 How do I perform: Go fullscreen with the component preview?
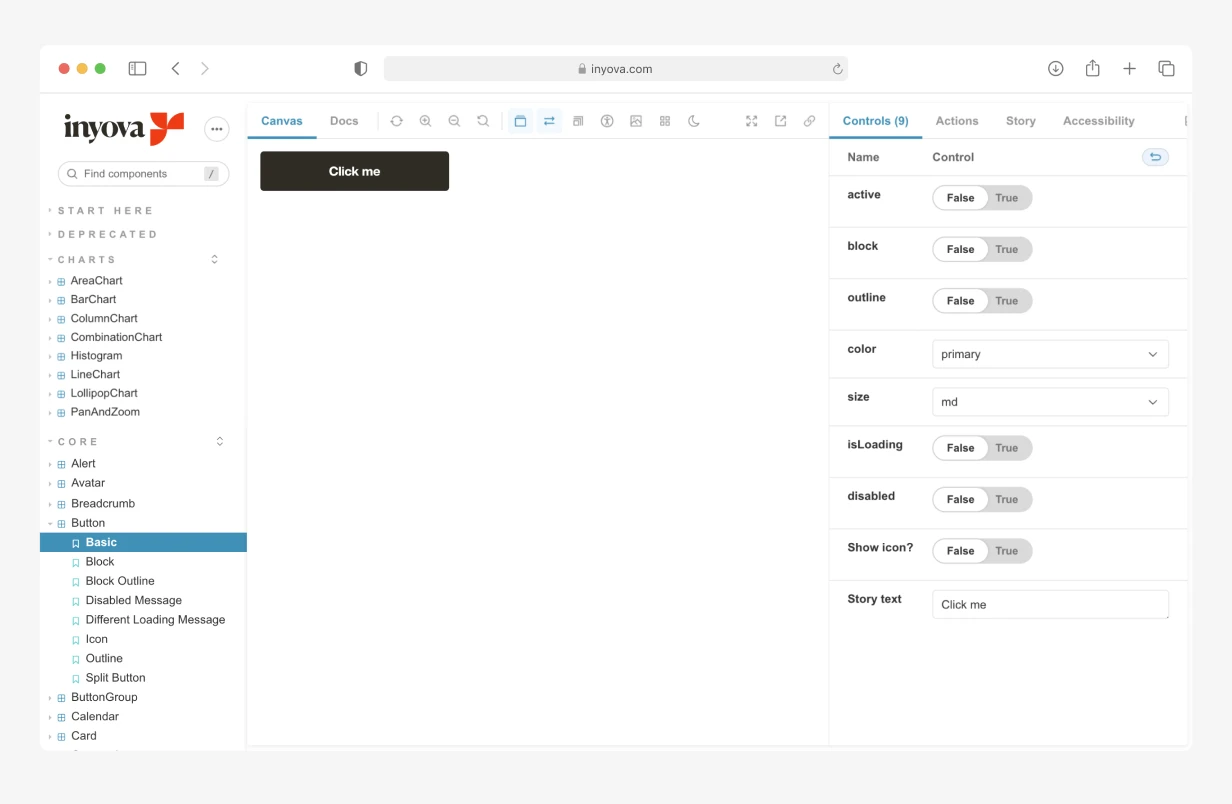[x=751, y=120]
